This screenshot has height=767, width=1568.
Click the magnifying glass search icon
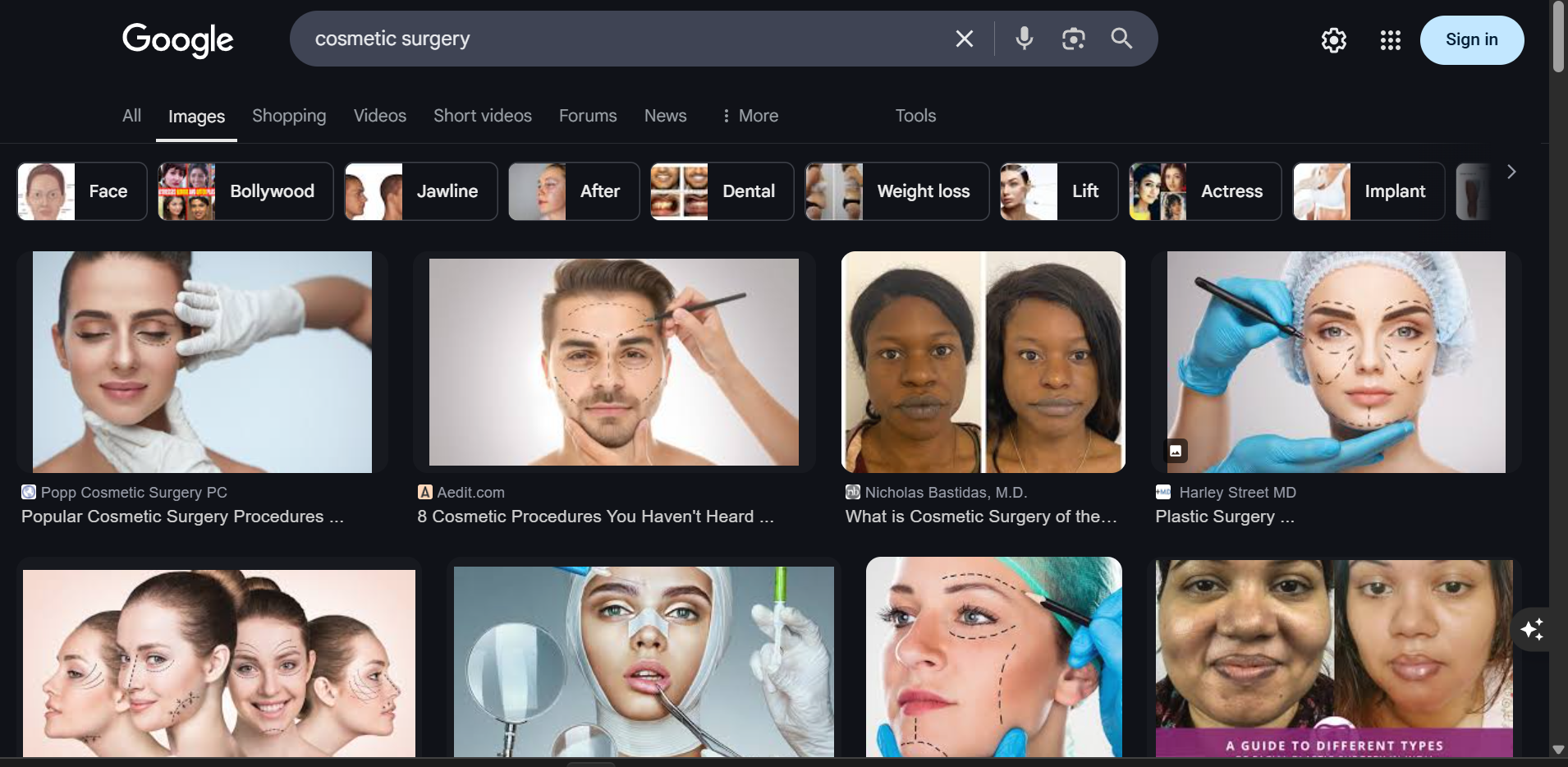pyautogui.click(x=1121, y=39)
